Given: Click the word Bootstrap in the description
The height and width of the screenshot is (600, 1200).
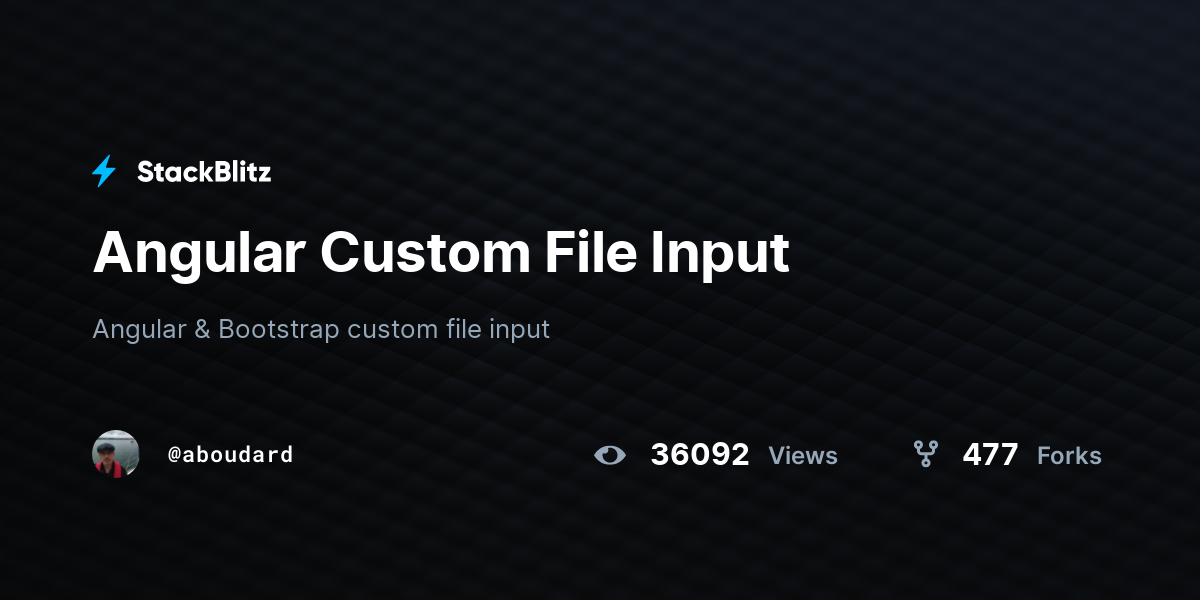Looking at the screenshot, I should (279, 329).
